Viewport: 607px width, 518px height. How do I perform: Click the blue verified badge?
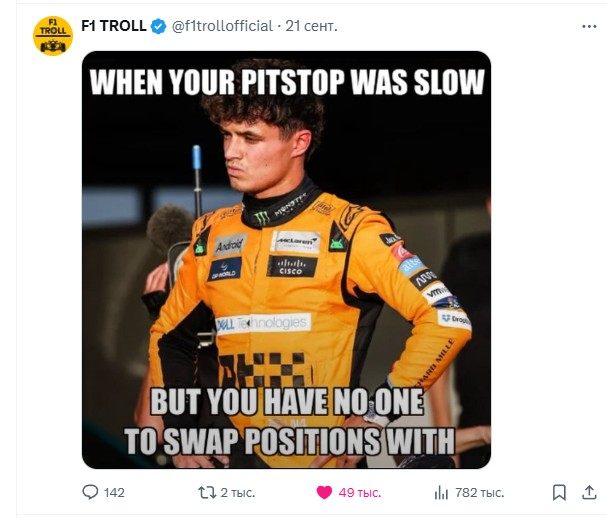158,27
